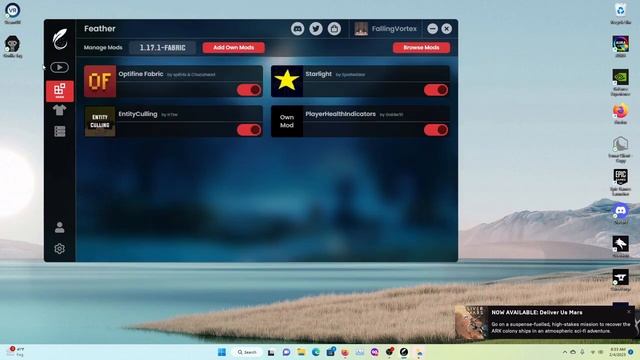Open the monkey-face desktop shortcut
Image resolution: width=640 pixels, height=360 pixels.
click(x=12, y=47)
